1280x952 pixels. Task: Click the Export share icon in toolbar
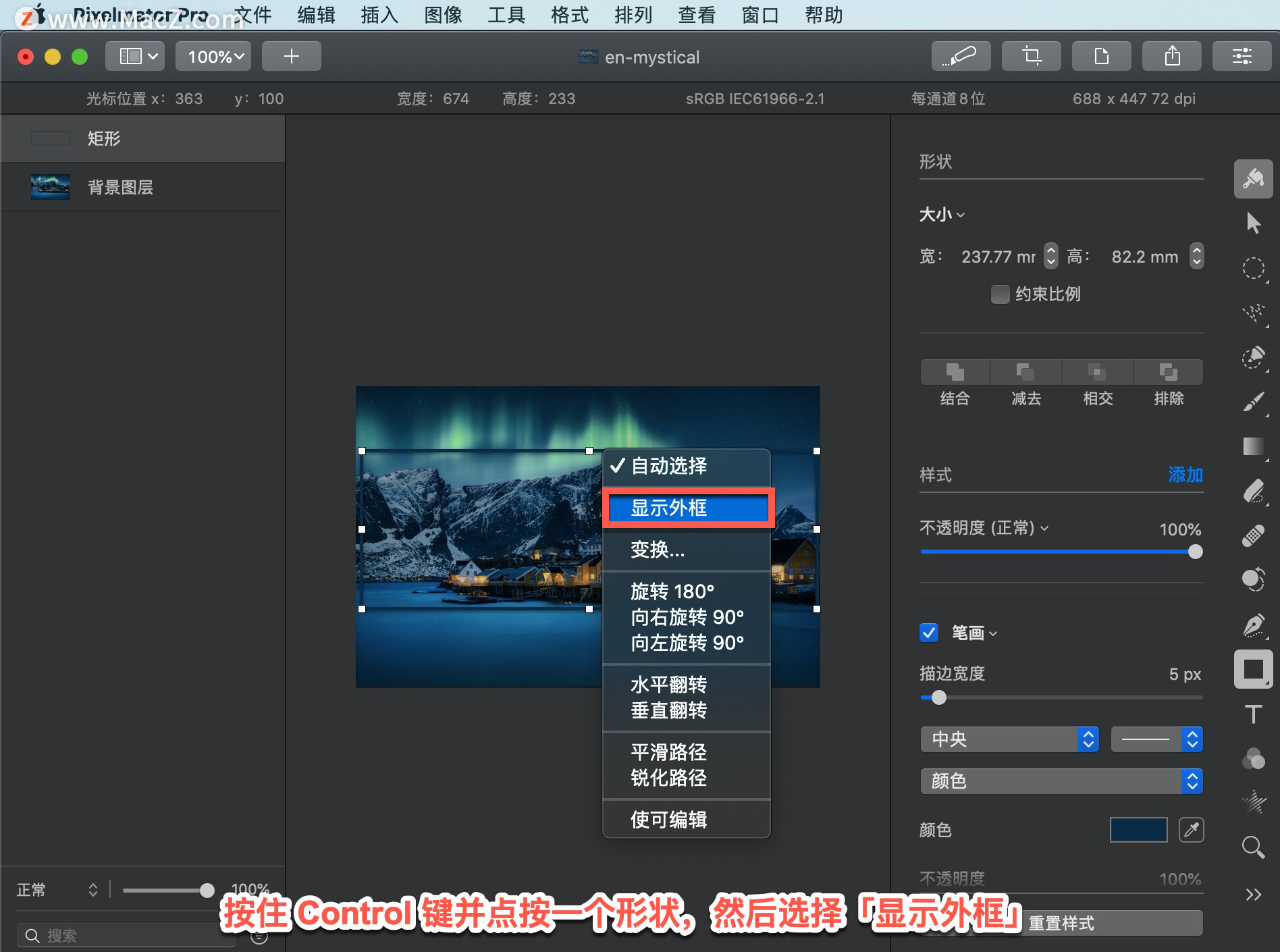pyautogui.click(x=1172, y=56)
